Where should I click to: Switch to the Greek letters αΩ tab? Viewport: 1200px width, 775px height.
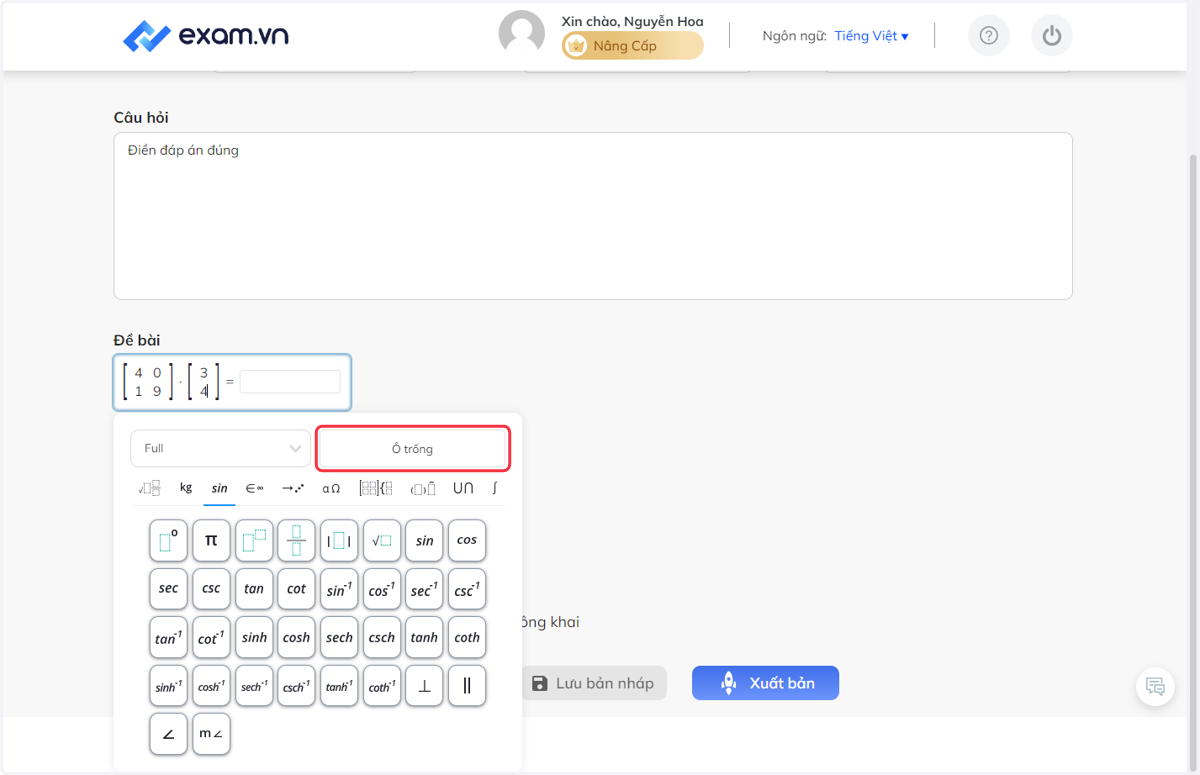(331, 488)
